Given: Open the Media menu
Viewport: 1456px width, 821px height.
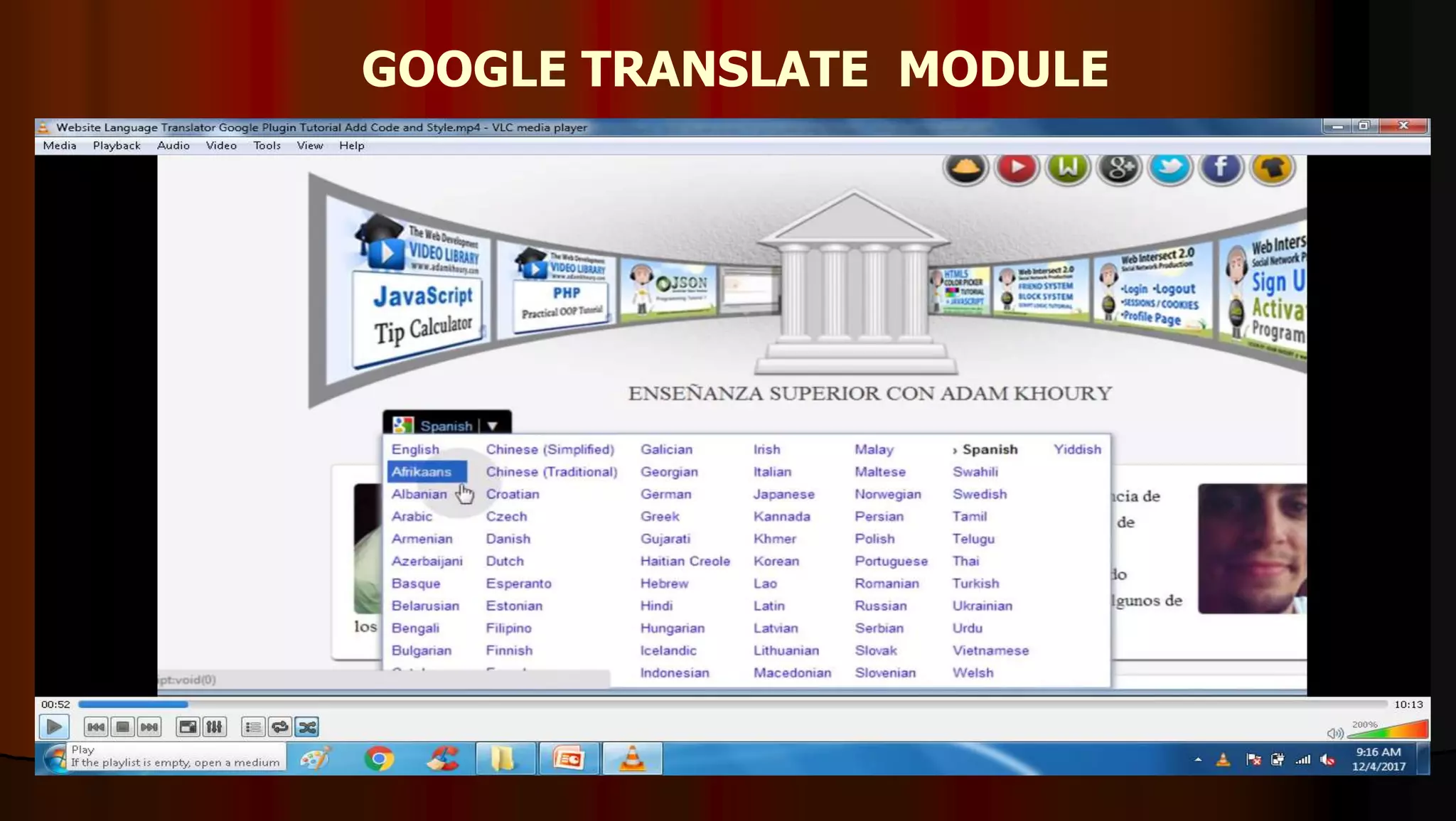Looking at the screenshot, I should (60, 145).
